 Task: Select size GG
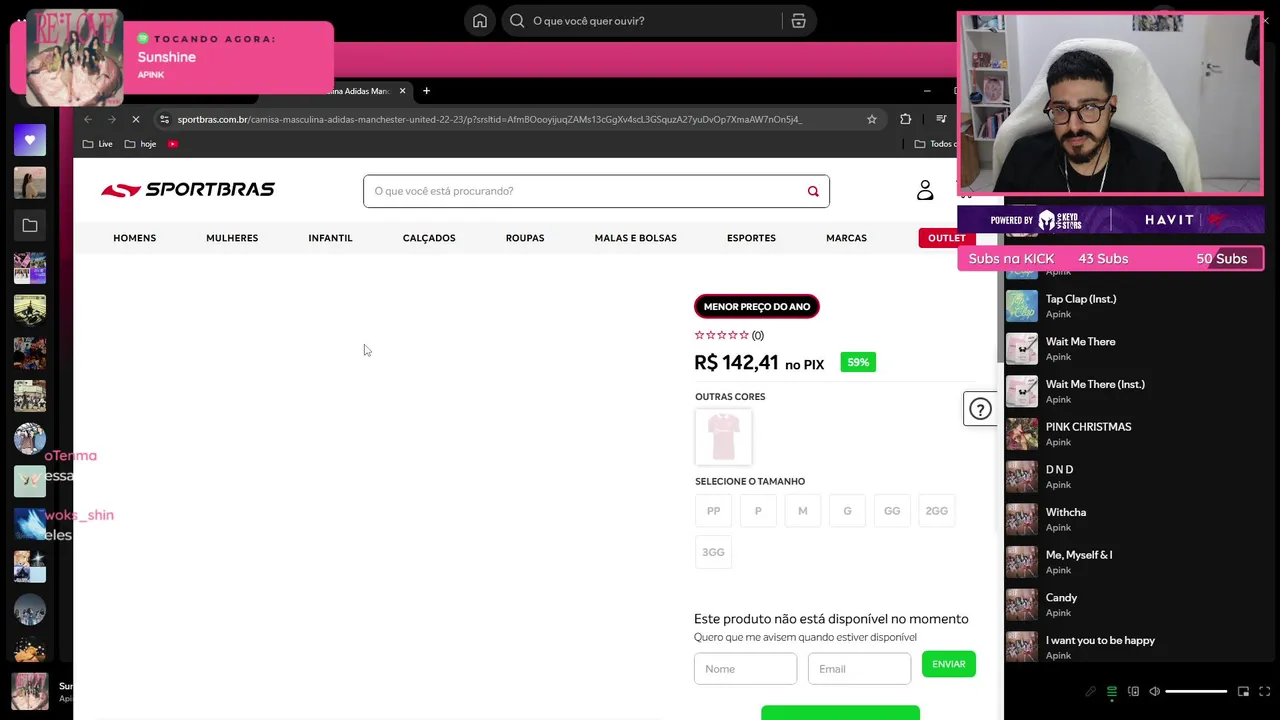892,511
